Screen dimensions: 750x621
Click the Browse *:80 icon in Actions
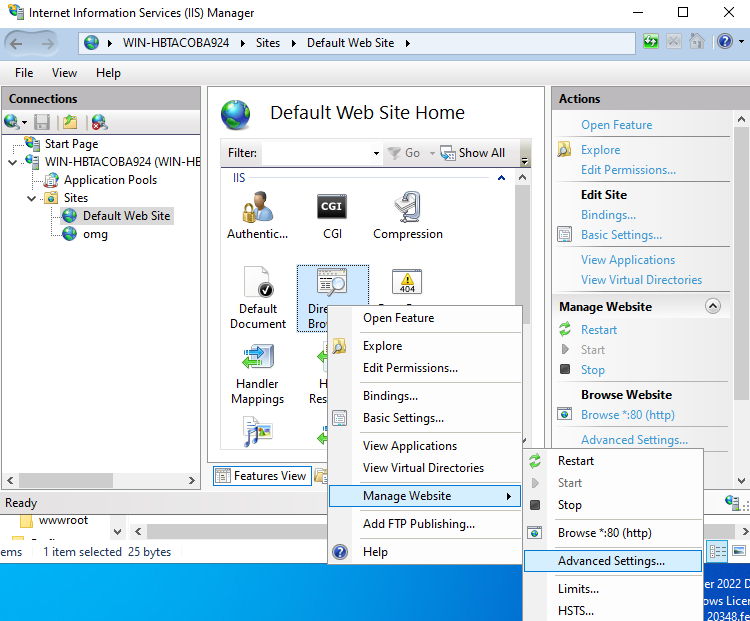pos(564,414)
